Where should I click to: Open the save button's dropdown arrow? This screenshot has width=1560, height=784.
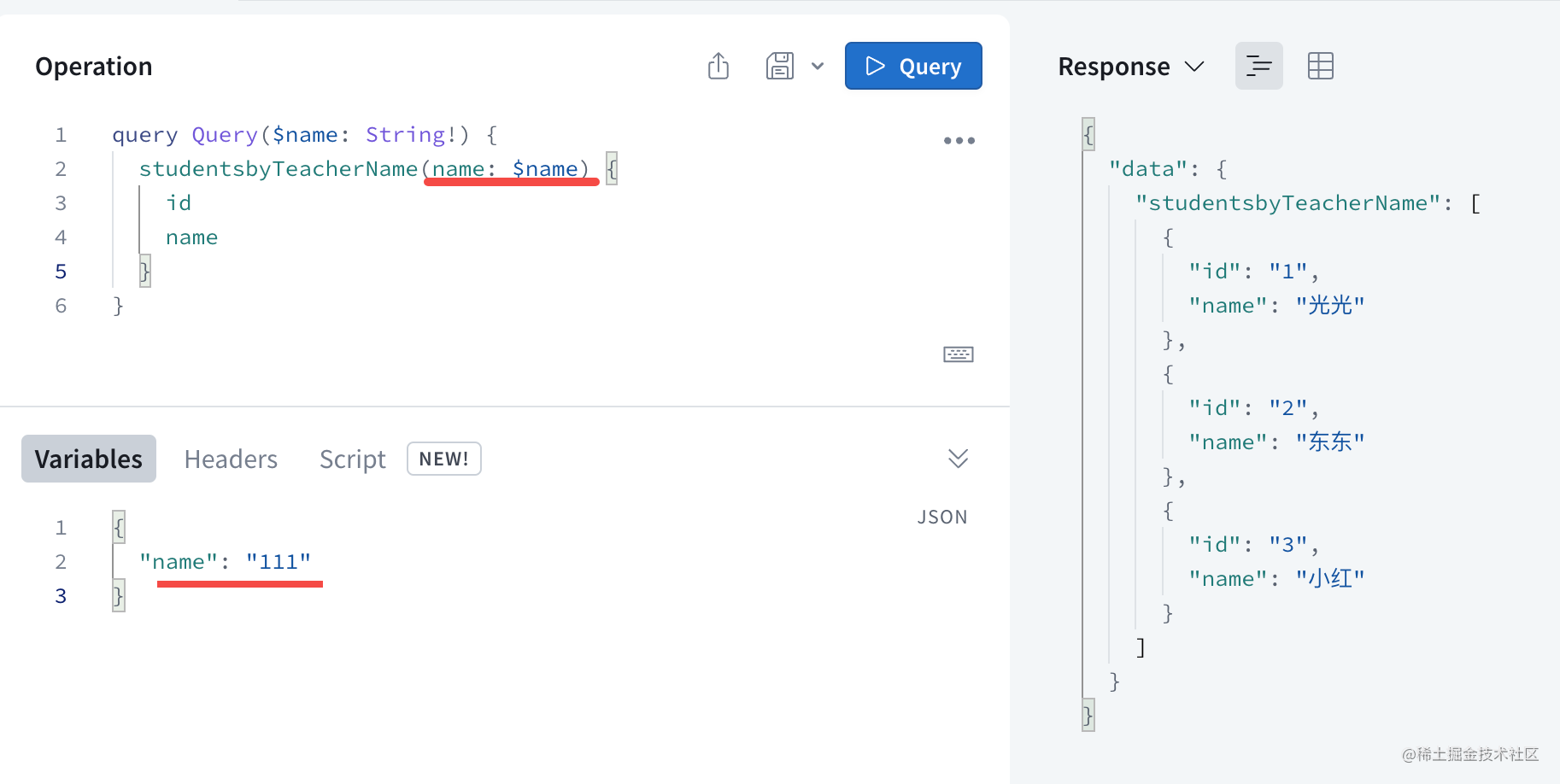click(818, 66)
